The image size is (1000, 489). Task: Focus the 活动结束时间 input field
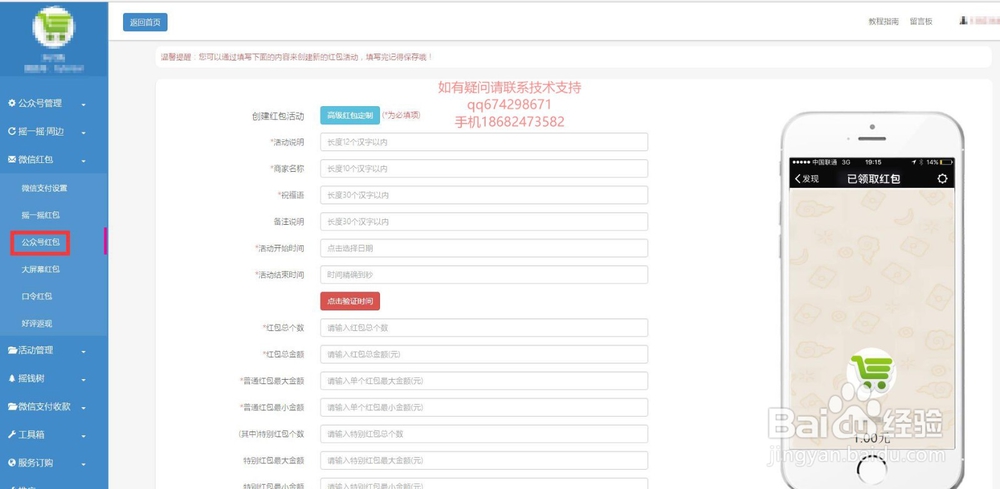point(483,275)
